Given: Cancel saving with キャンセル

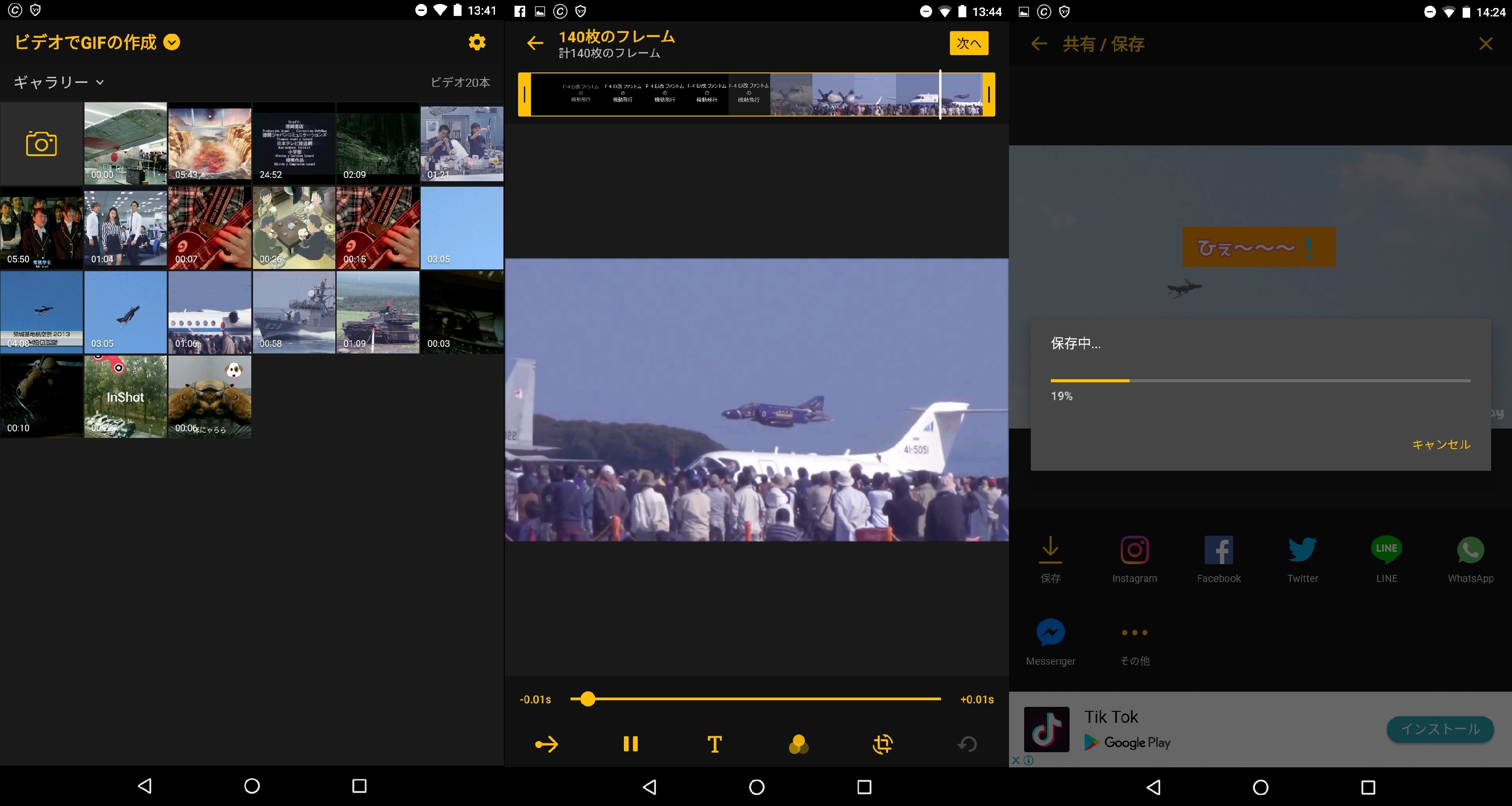Looking at the screenshot, I should click(x=1440, y=445).
